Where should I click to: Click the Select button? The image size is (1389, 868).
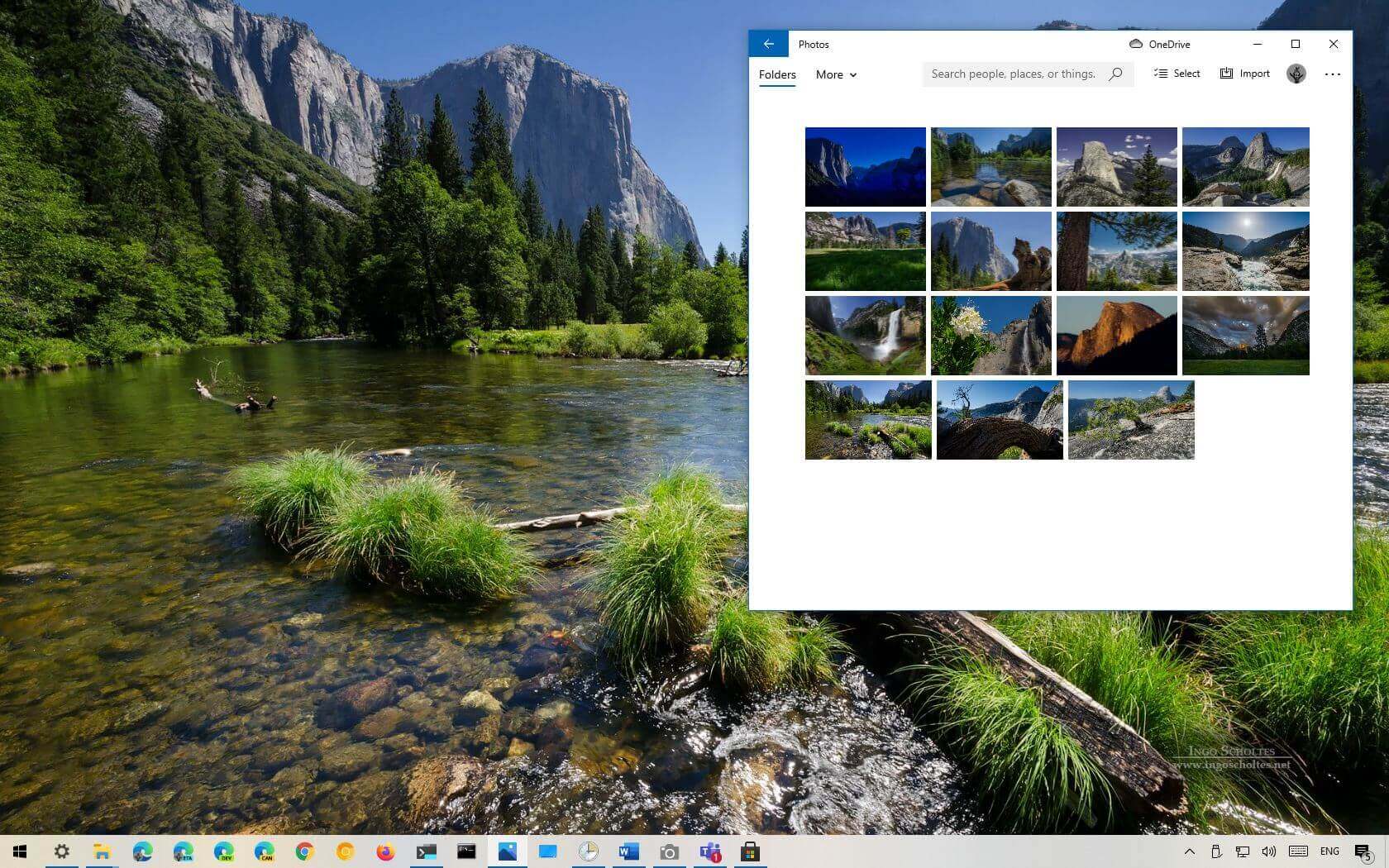(1177, 74)
